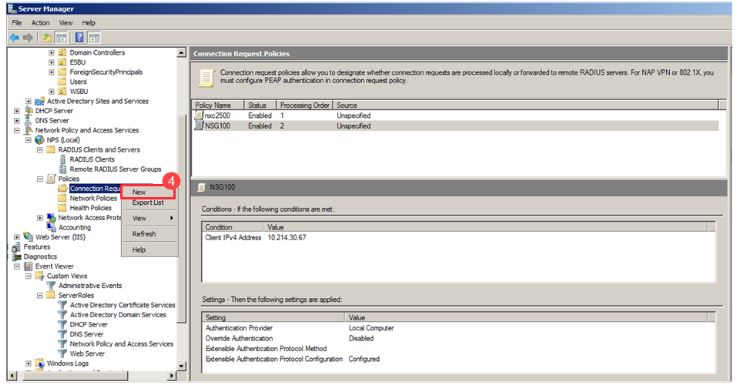Click the horizontal scrollbar right arrow
Screen dimensions: 741x392
pos(172,376)
